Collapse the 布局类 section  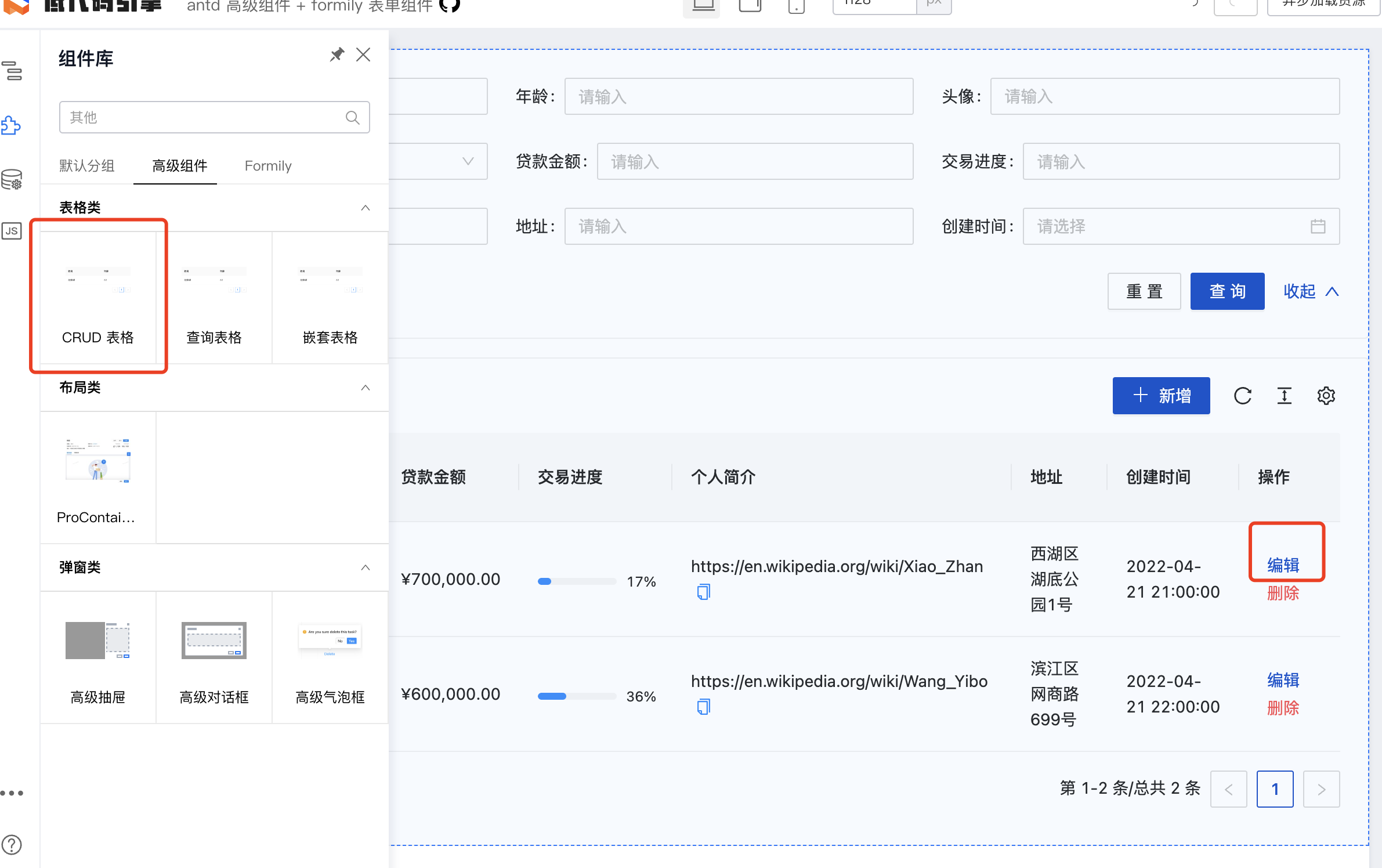365,388
